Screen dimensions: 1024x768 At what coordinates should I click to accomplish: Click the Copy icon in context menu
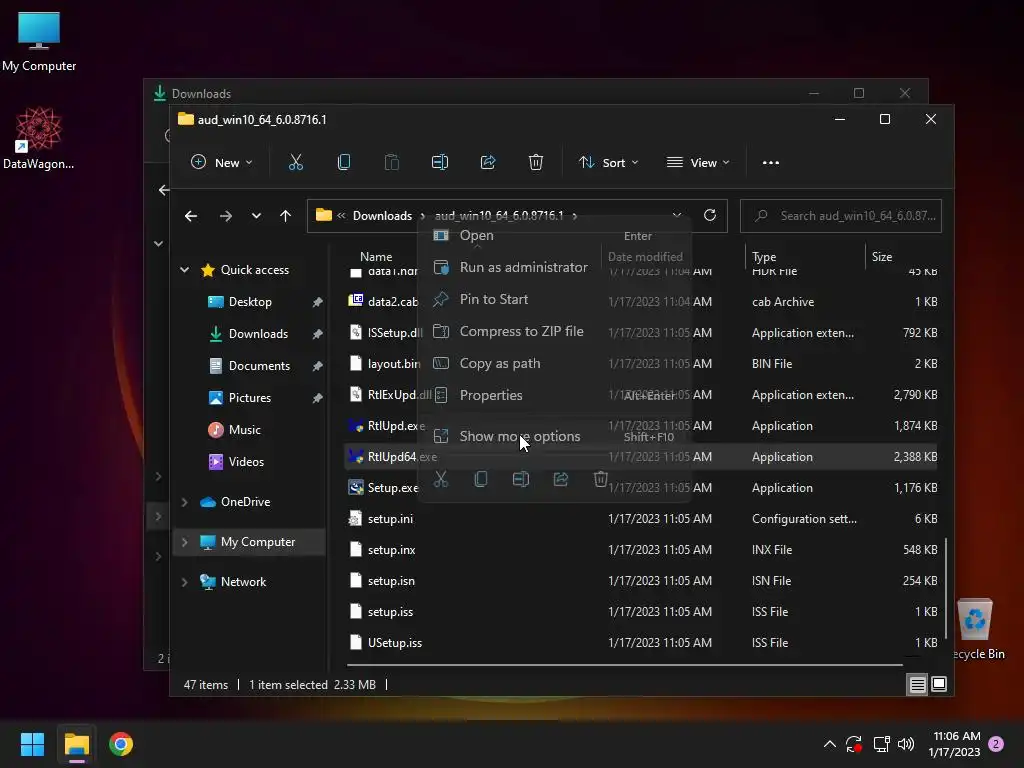481,479
